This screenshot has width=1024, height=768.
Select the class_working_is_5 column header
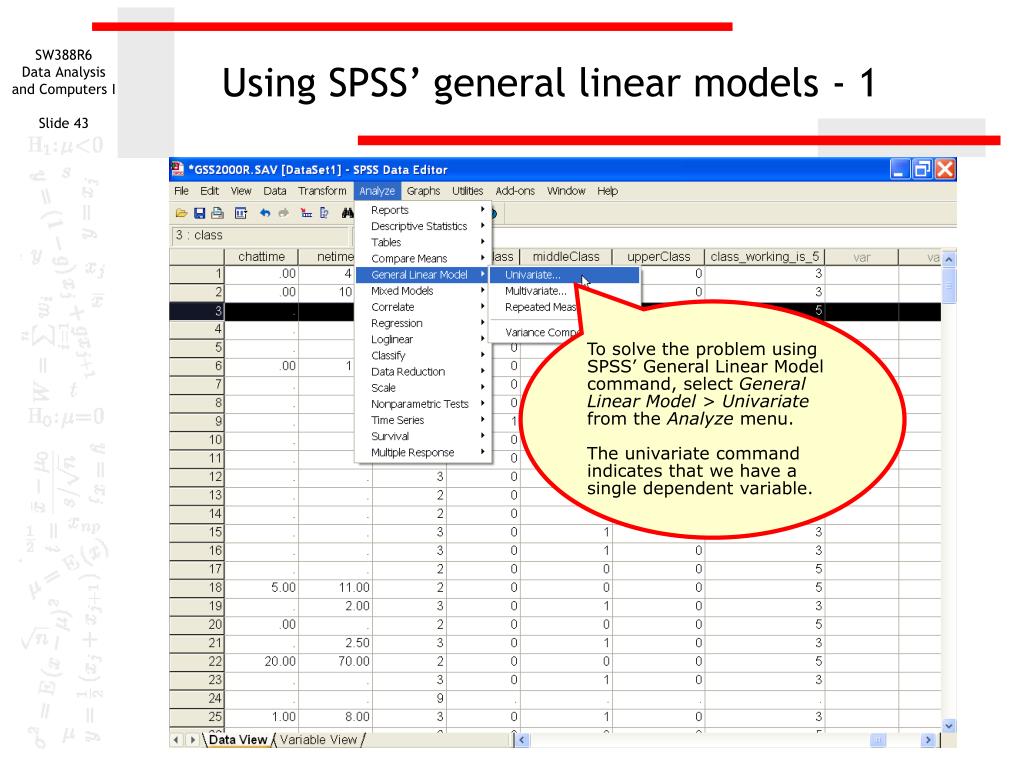pos(765,257)
